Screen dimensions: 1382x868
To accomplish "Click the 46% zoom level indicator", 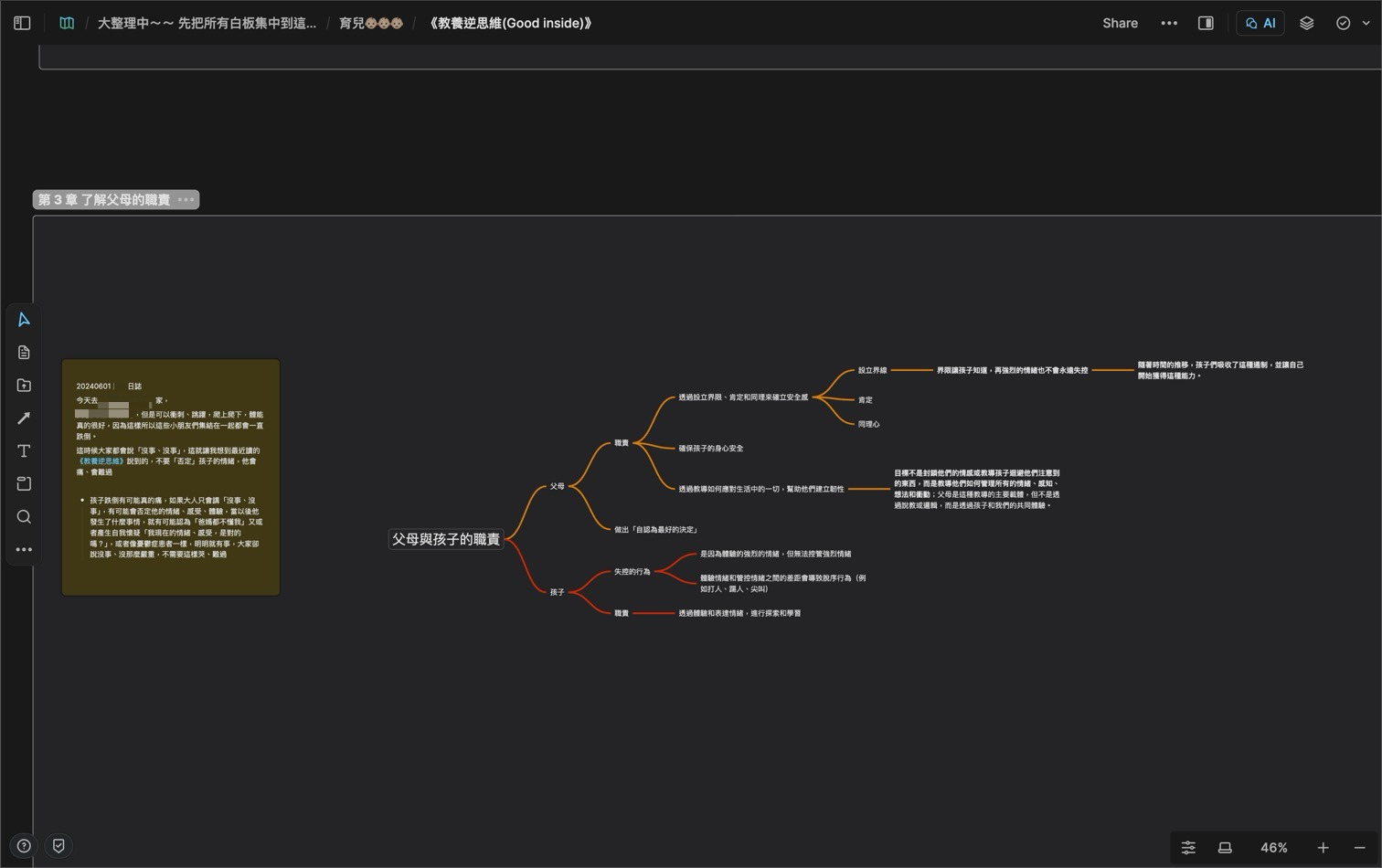I will pos(1273,848).
